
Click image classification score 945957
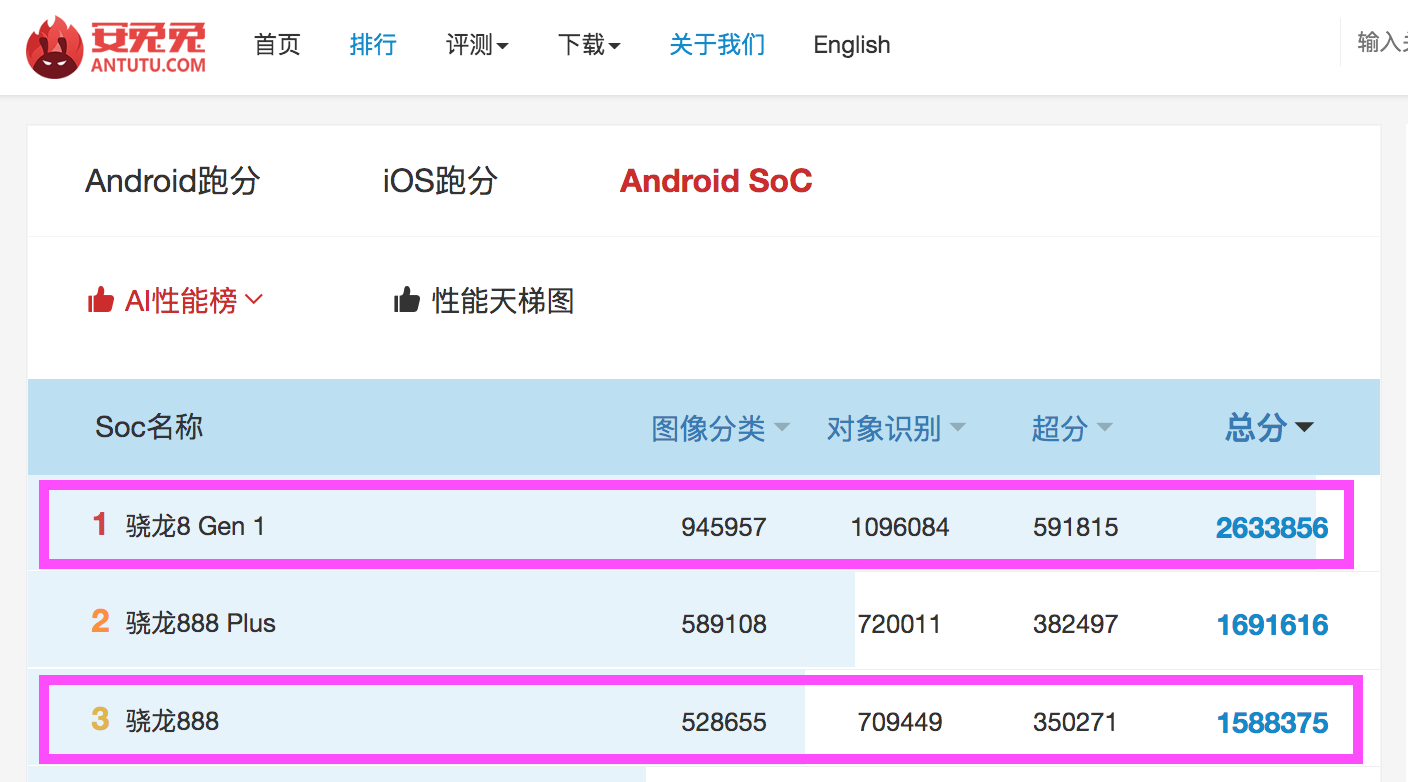[x=724, y=527]
